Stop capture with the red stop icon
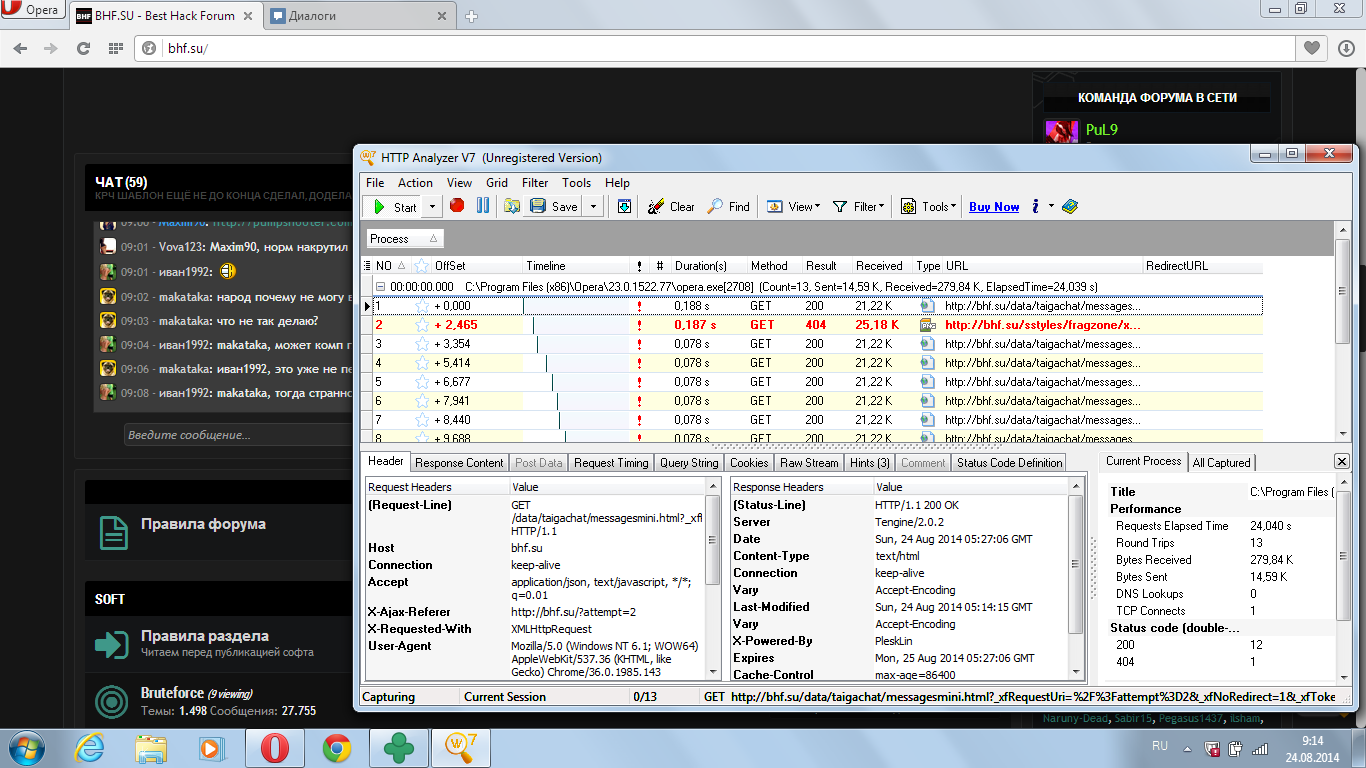The height and width of the screenshot is (768, 1366). point(457,206)
